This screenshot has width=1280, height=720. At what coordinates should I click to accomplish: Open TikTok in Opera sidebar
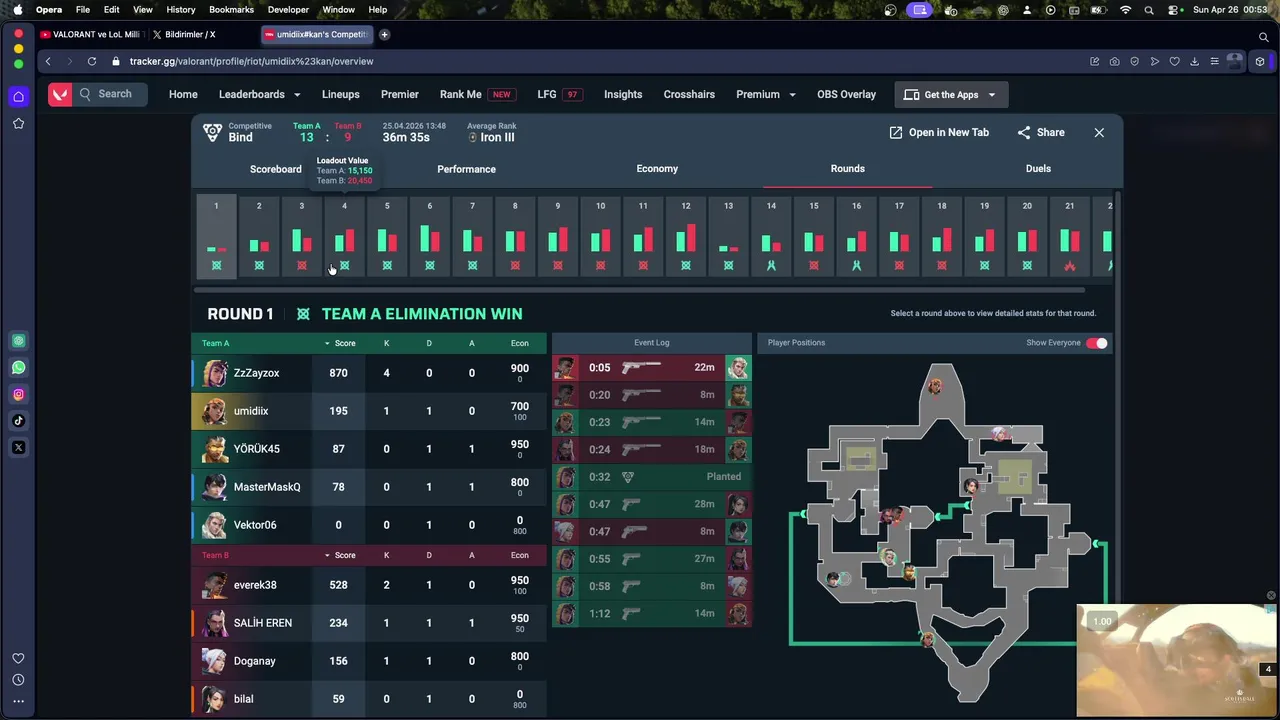click(18, 421)
